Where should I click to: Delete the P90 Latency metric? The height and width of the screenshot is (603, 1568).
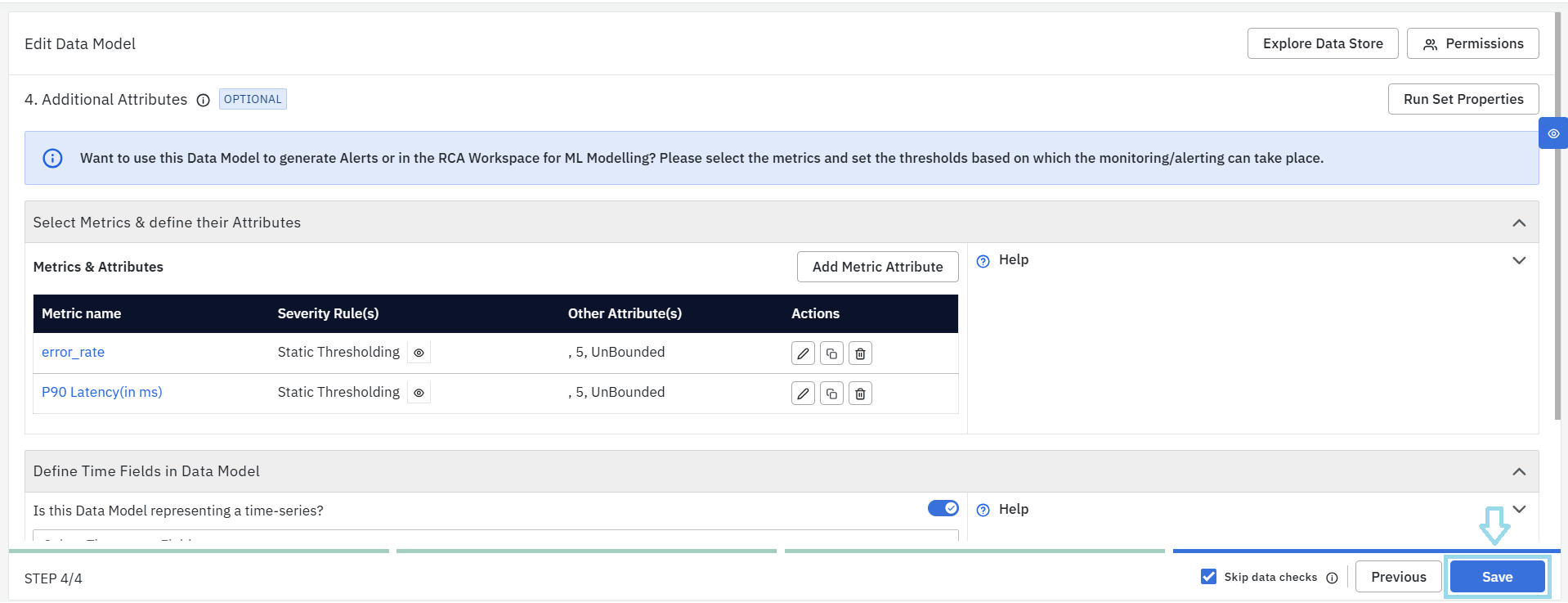coord(860,394)
